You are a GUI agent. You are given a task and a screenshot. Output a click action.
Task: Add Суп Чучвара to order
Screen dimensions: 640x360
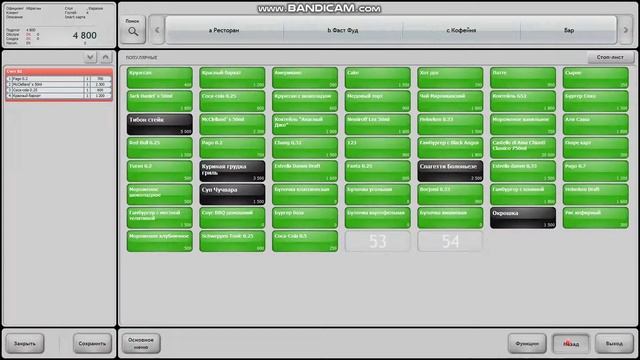232,195
